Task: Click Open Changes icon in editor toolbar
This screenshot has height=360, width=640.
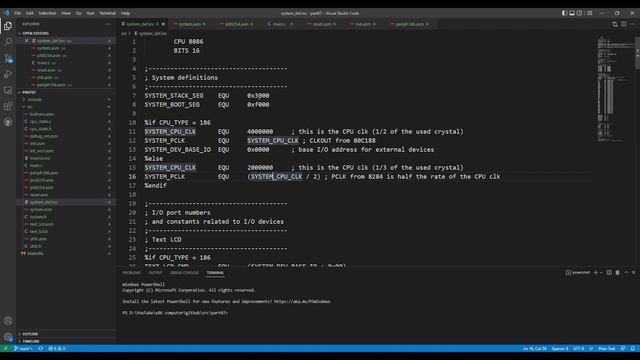Action: pyautogui.click(x=615, y=24)
